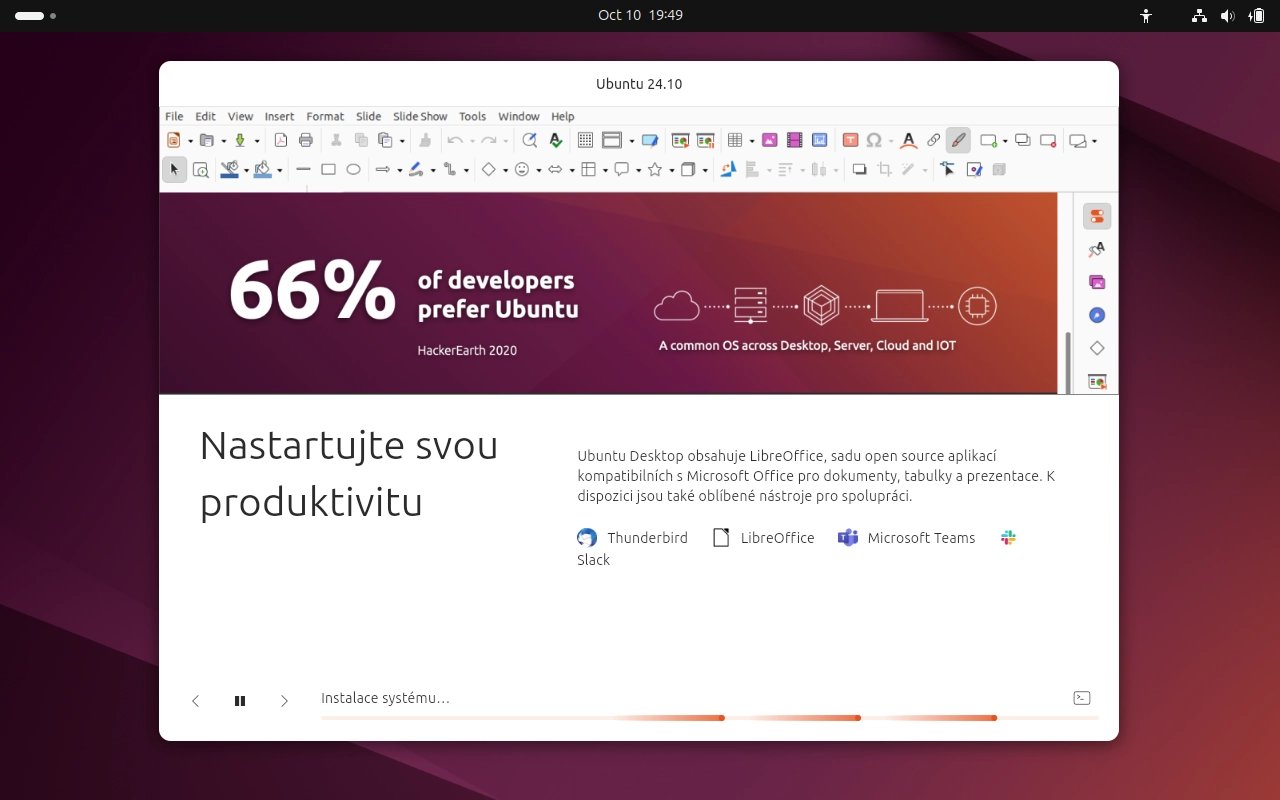The width and height of the screenshot is (1280, 800).
Task: Open the sidebar Shapes diamond icon
Action: (1097, 348)
